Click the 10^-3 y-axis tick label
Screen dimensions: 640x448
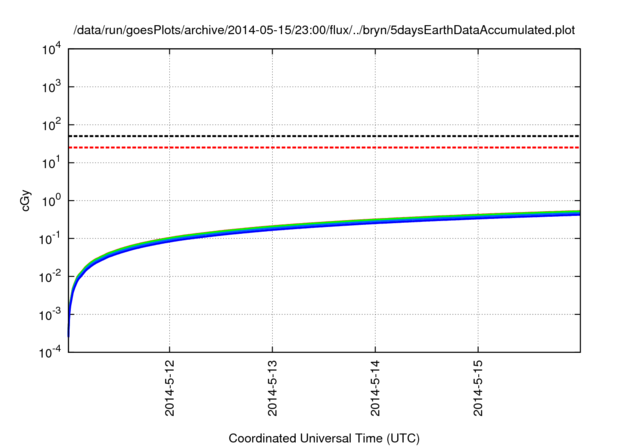click(50, 315)
